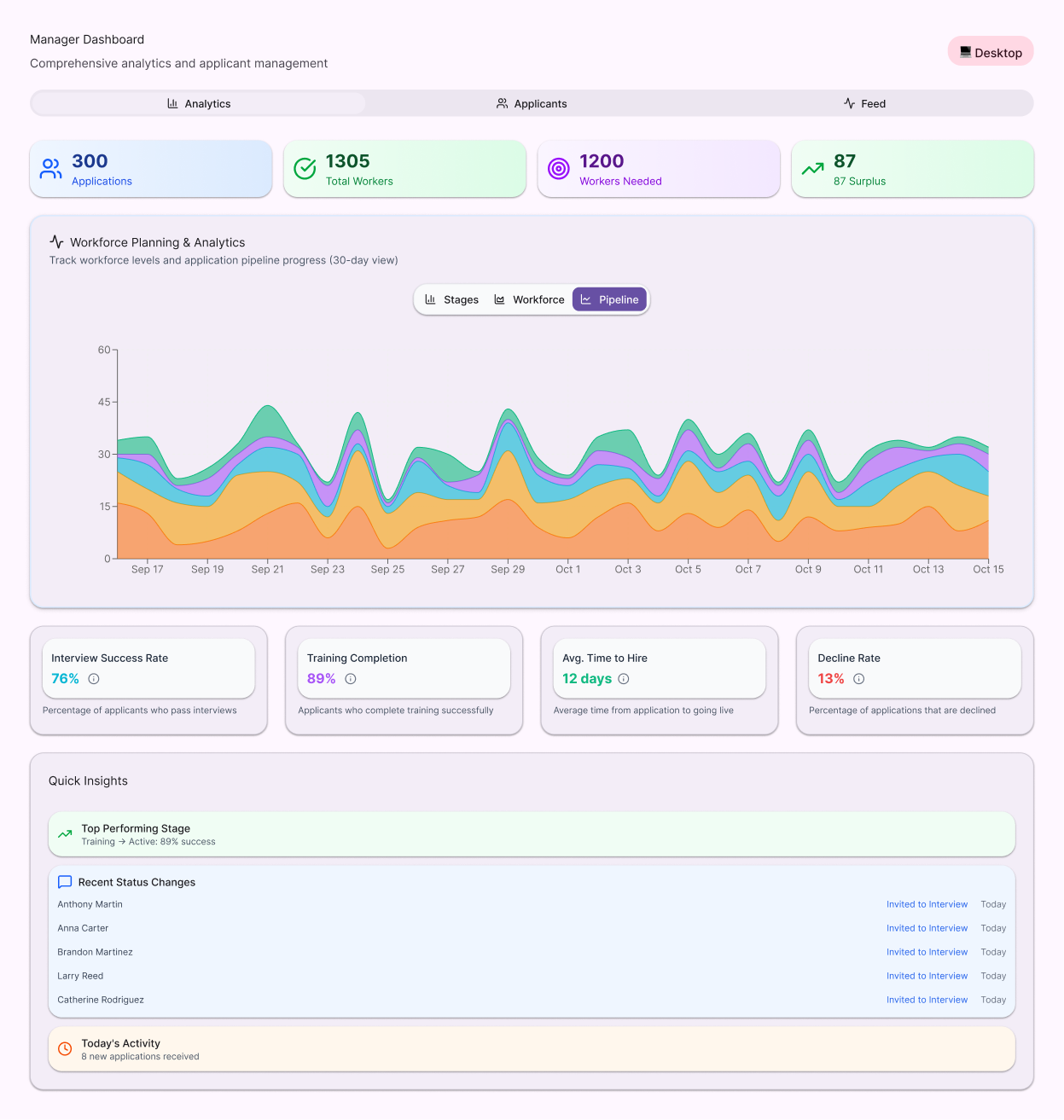Click the bar chart icon on the Stages button
The height and width of the screenshot is (1120, 1064).
click(431, 299)
